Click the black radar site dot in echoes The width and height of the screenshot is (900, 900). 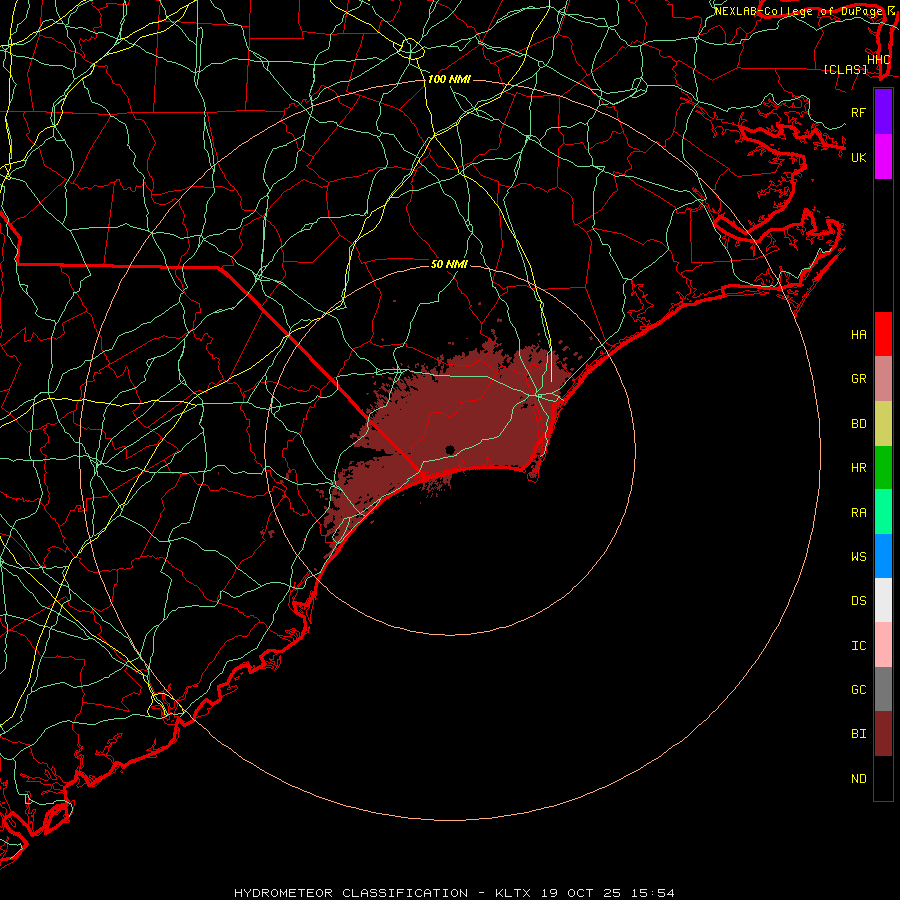[450, 449]
